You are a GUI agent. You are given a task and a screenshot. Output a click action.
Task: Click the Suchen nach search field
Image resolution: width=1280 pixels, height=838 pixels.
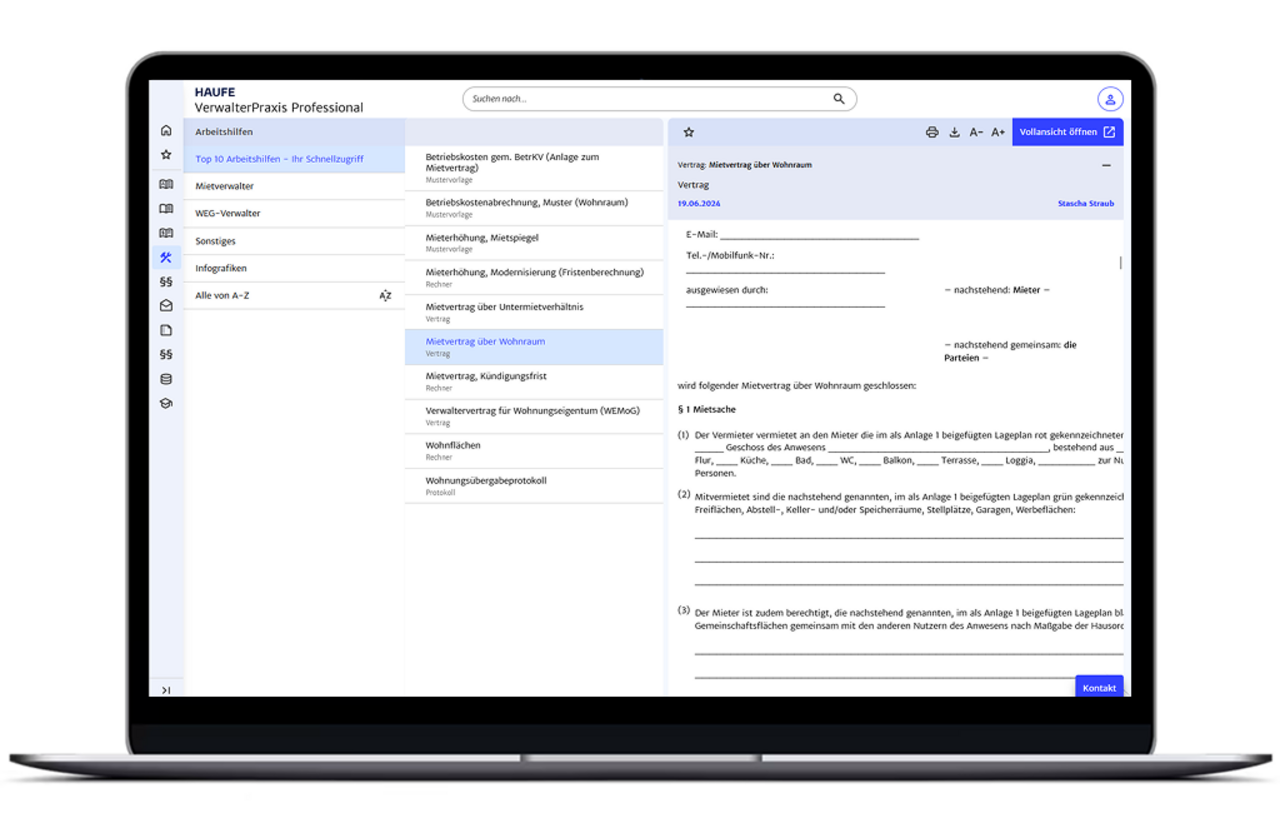(x=650, y=99)
